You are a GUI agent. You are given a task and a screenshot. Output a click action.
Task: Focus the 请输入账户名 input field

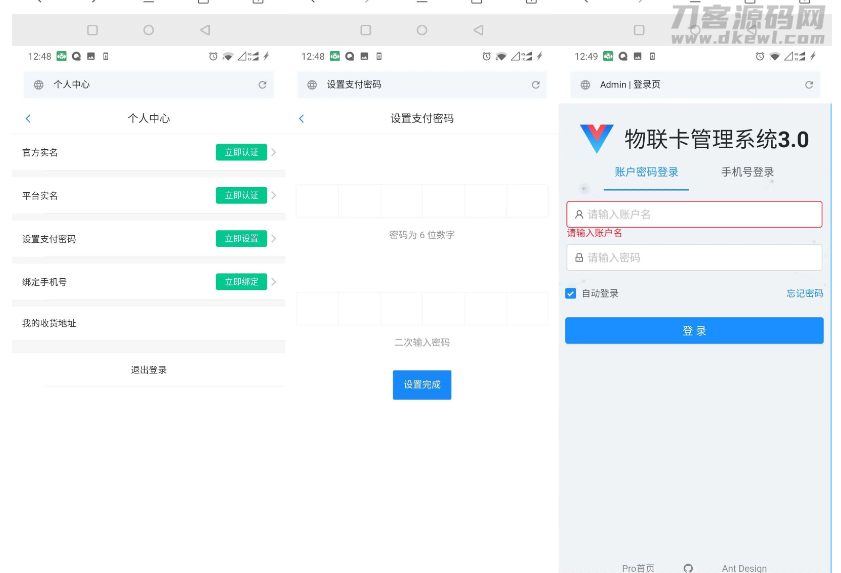click(694, 215)
